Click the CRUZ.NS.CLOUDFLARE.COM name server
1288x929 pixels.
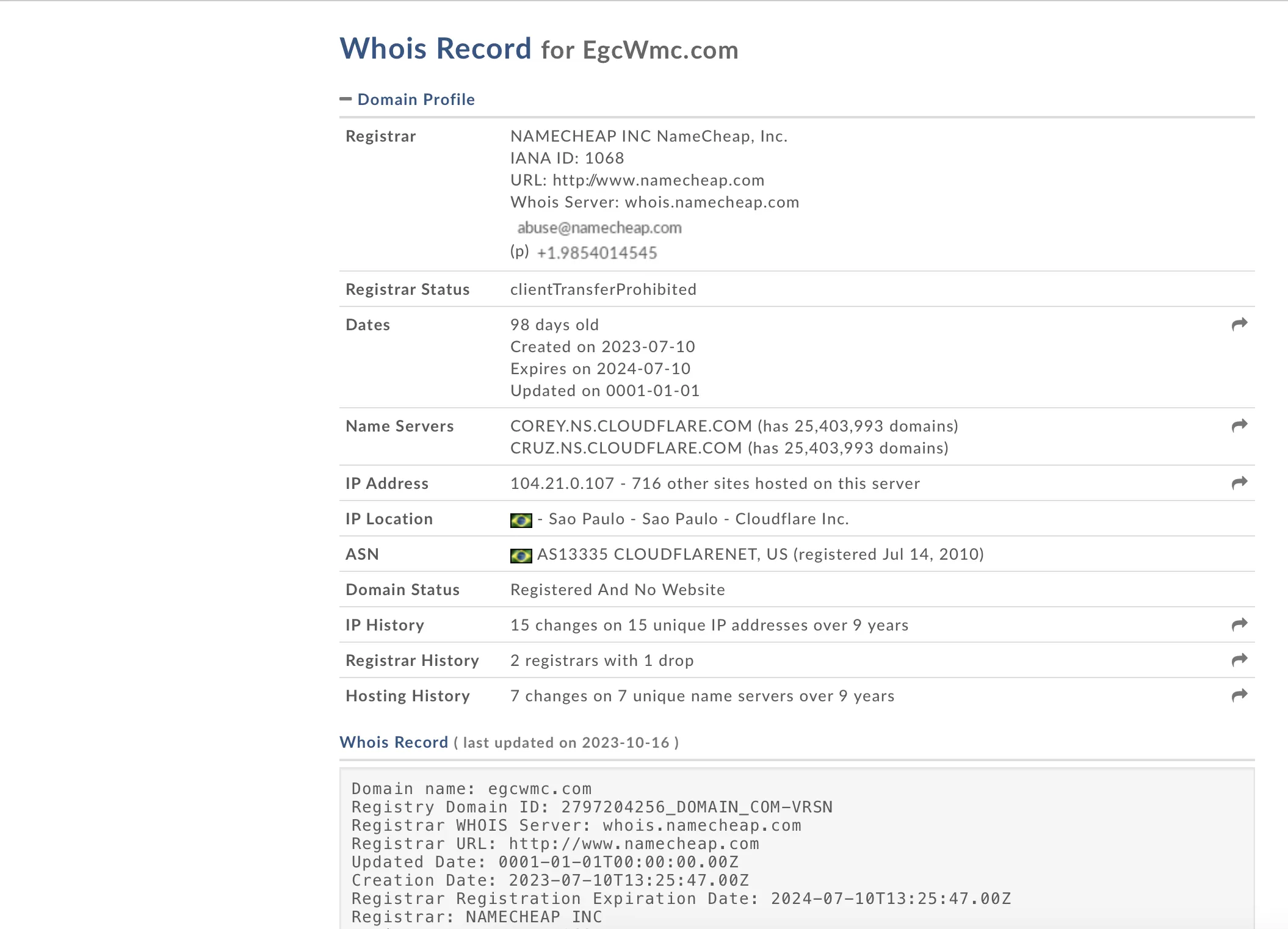626,448
